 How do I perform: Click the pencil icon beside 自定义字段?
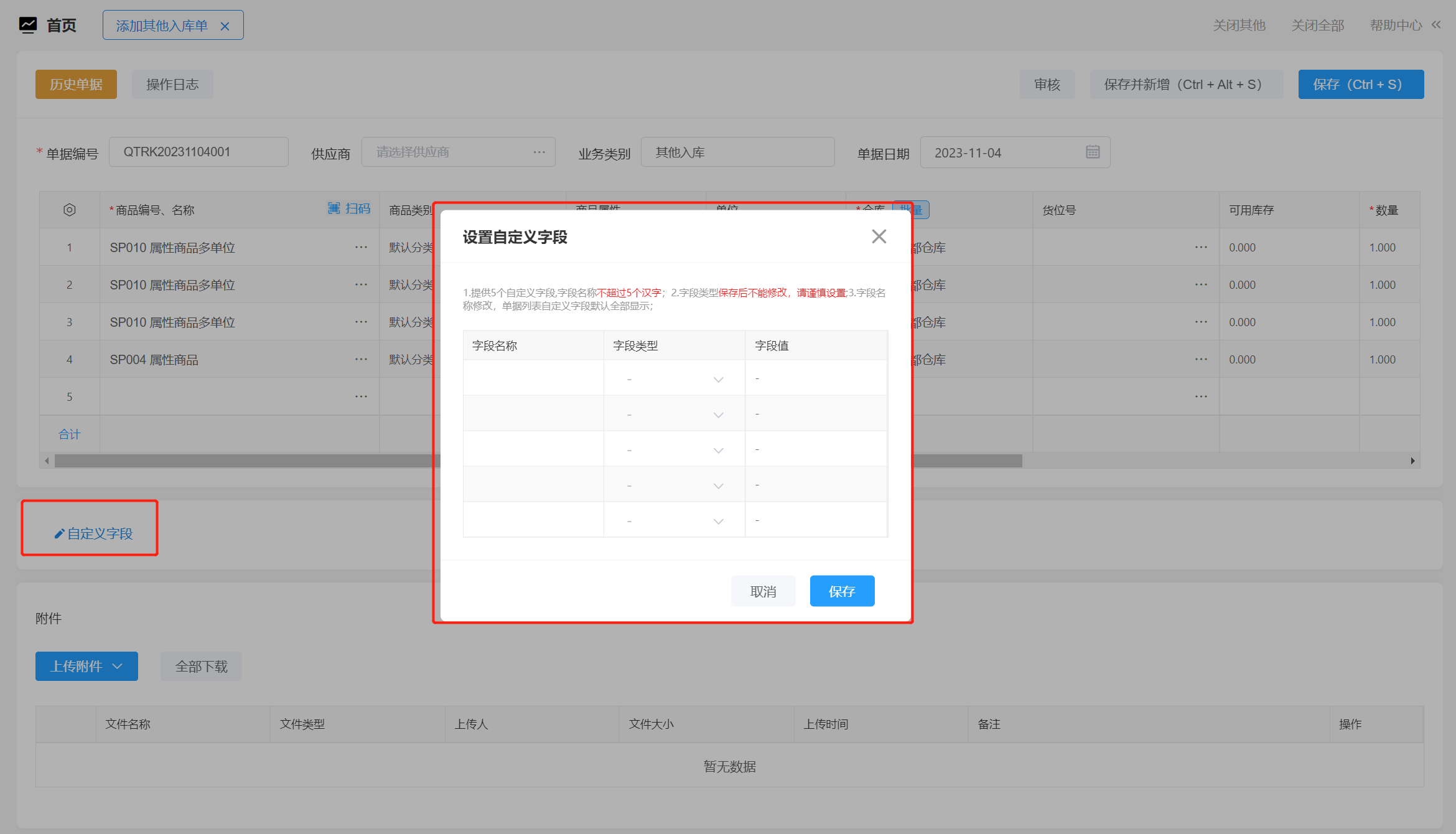click(x=59, y=533)
